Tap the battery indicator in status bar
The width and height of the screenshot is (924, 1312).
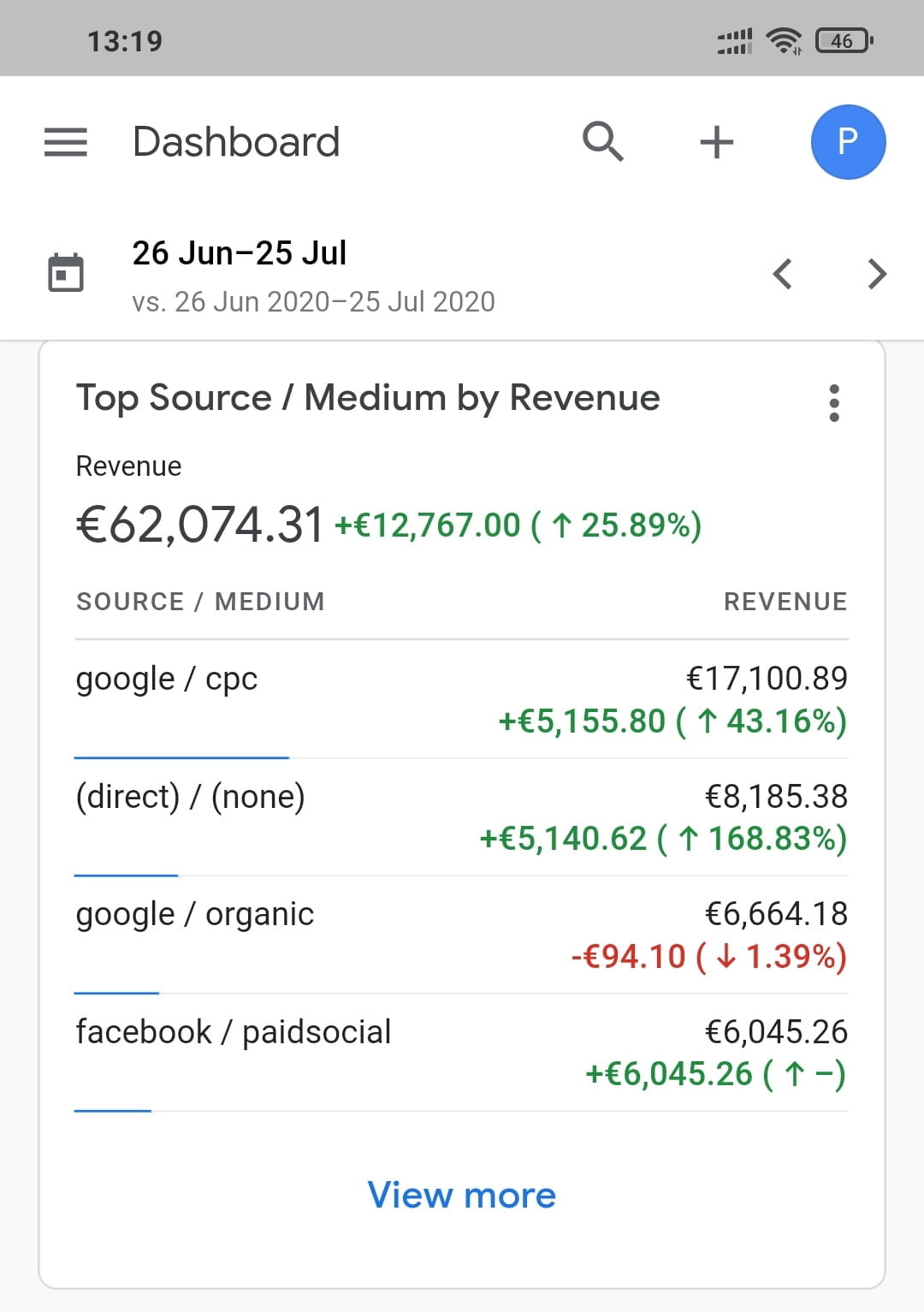point(844,40)
